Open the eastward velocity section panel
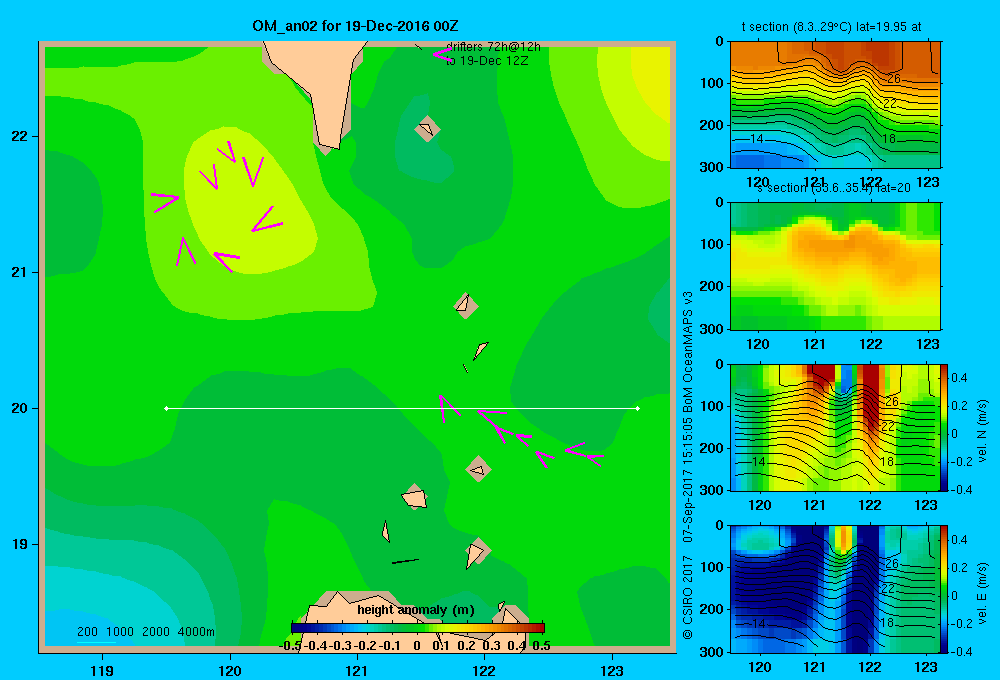Viewport: 1000px width, 680px height. [835, 589]
